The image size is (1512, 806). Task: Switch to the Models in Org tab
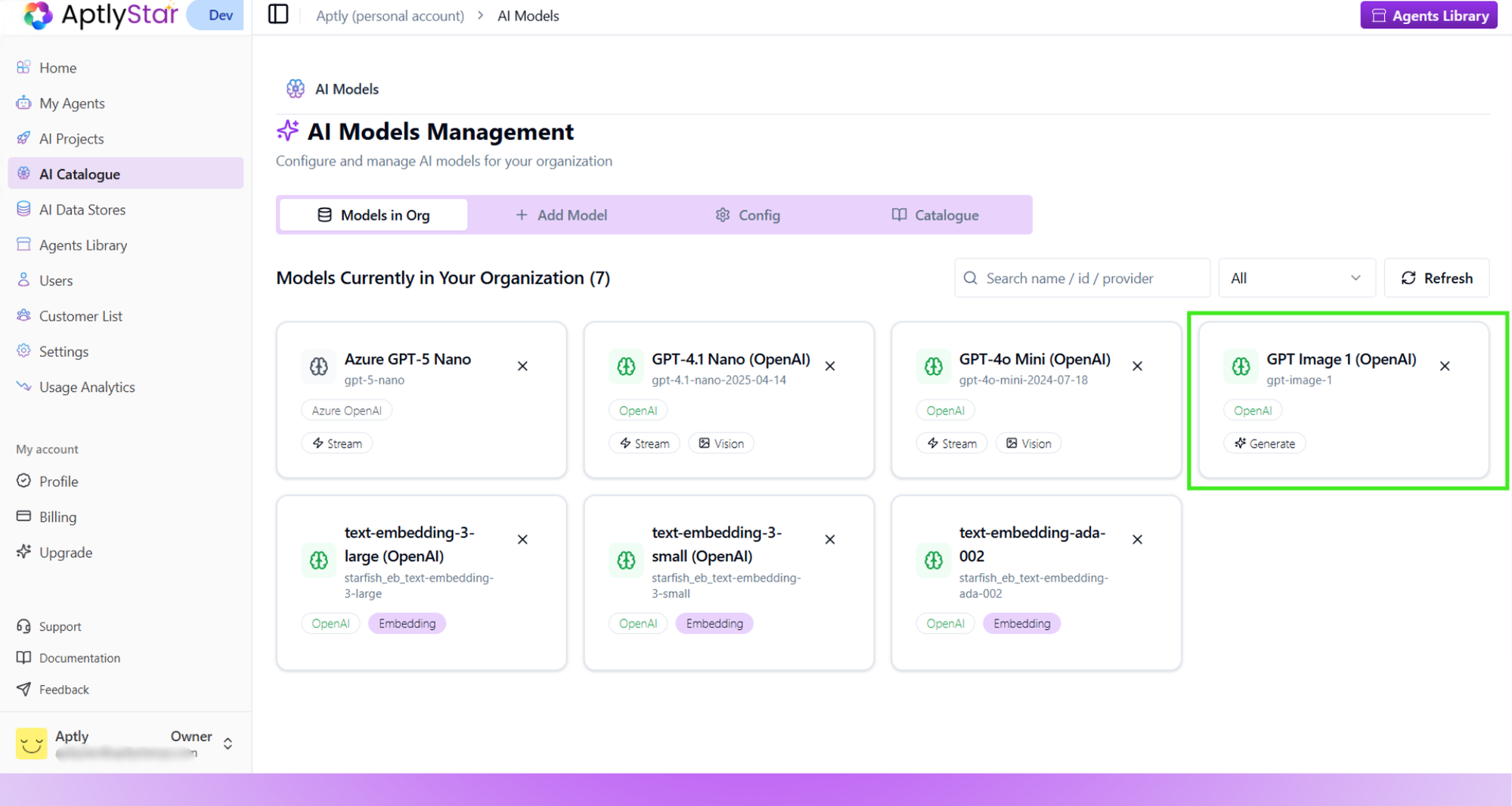(x=373, y=215)
